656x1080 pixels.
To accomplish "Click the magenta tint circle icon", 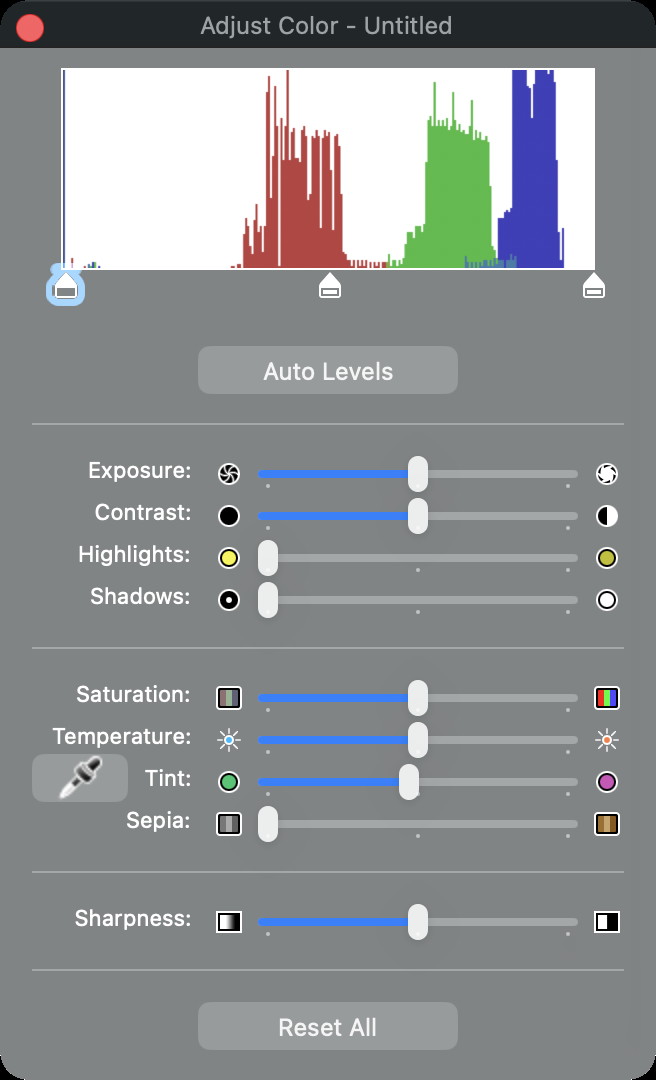I will 606,782.
